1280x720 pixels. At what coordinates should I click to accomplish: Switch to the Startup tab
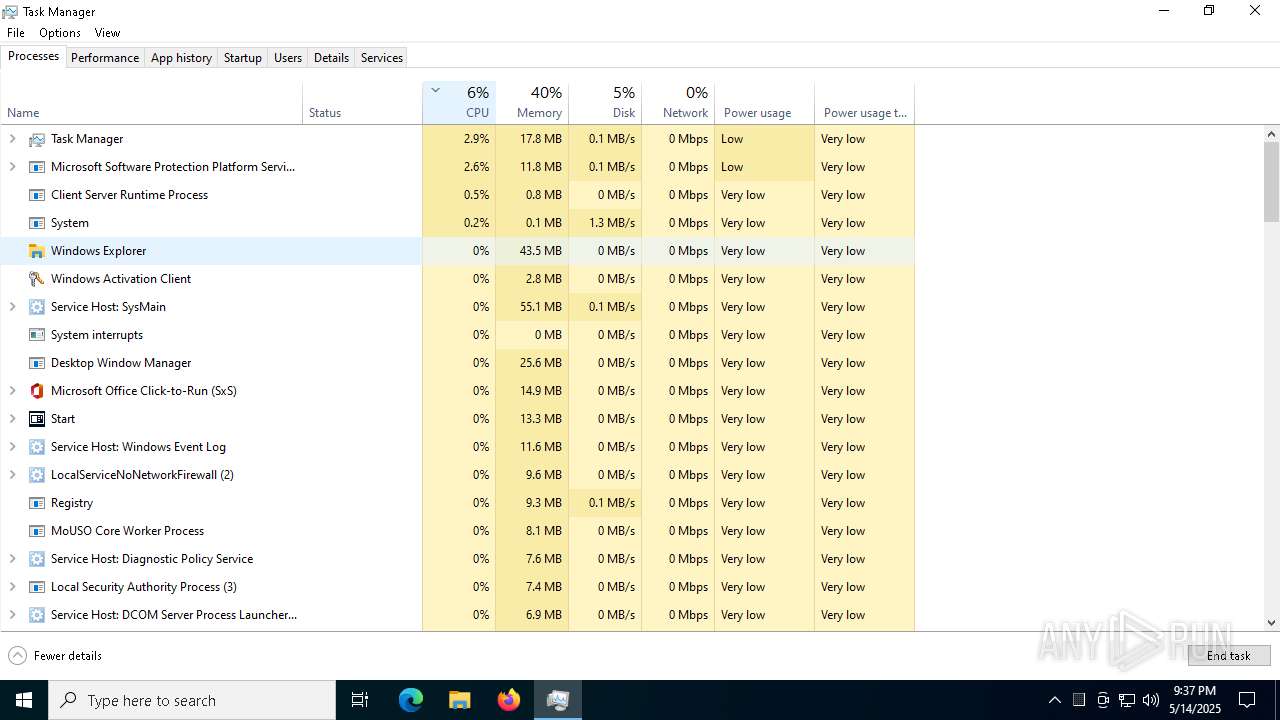point(242,58)
